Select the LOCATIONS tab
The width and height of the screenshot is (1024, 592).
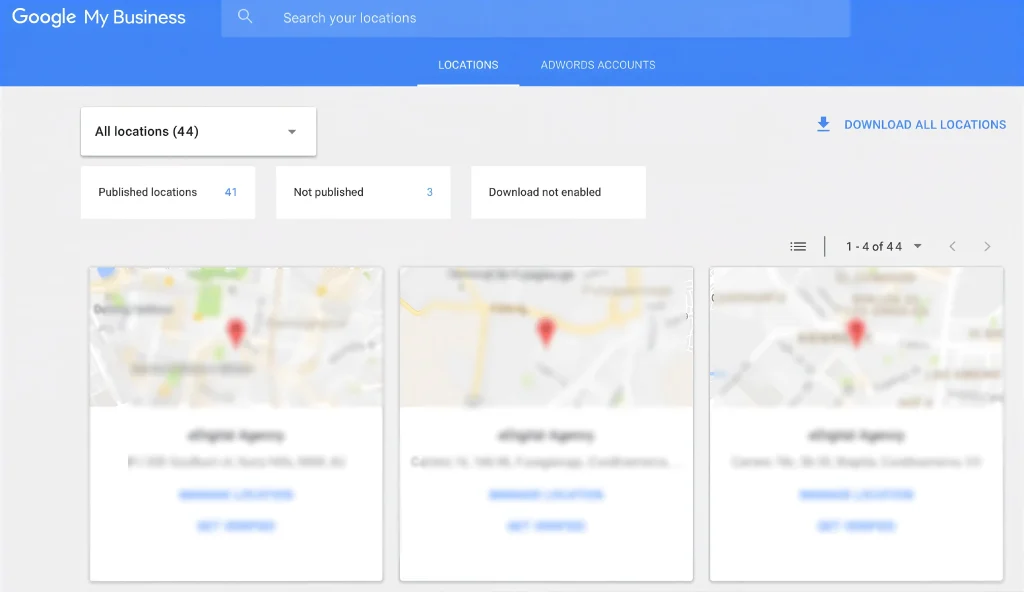(467, 64)
